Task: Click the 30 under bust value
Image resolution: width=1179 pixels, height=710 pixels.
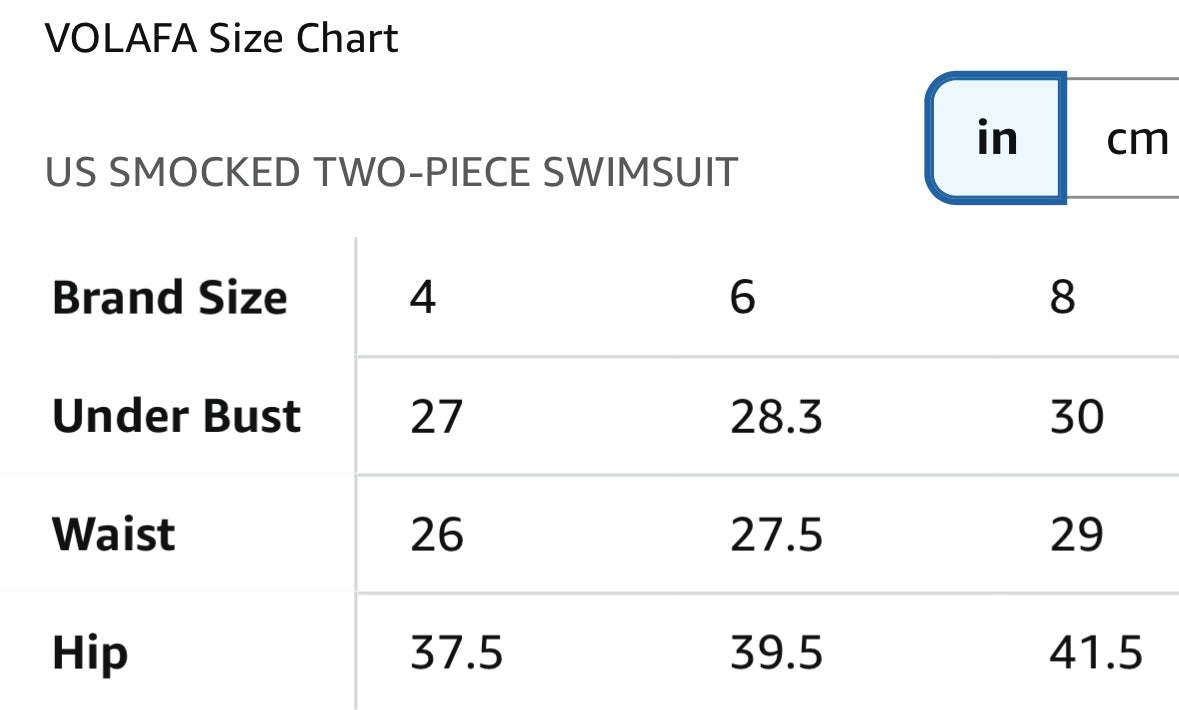Action: point(1076,416)
